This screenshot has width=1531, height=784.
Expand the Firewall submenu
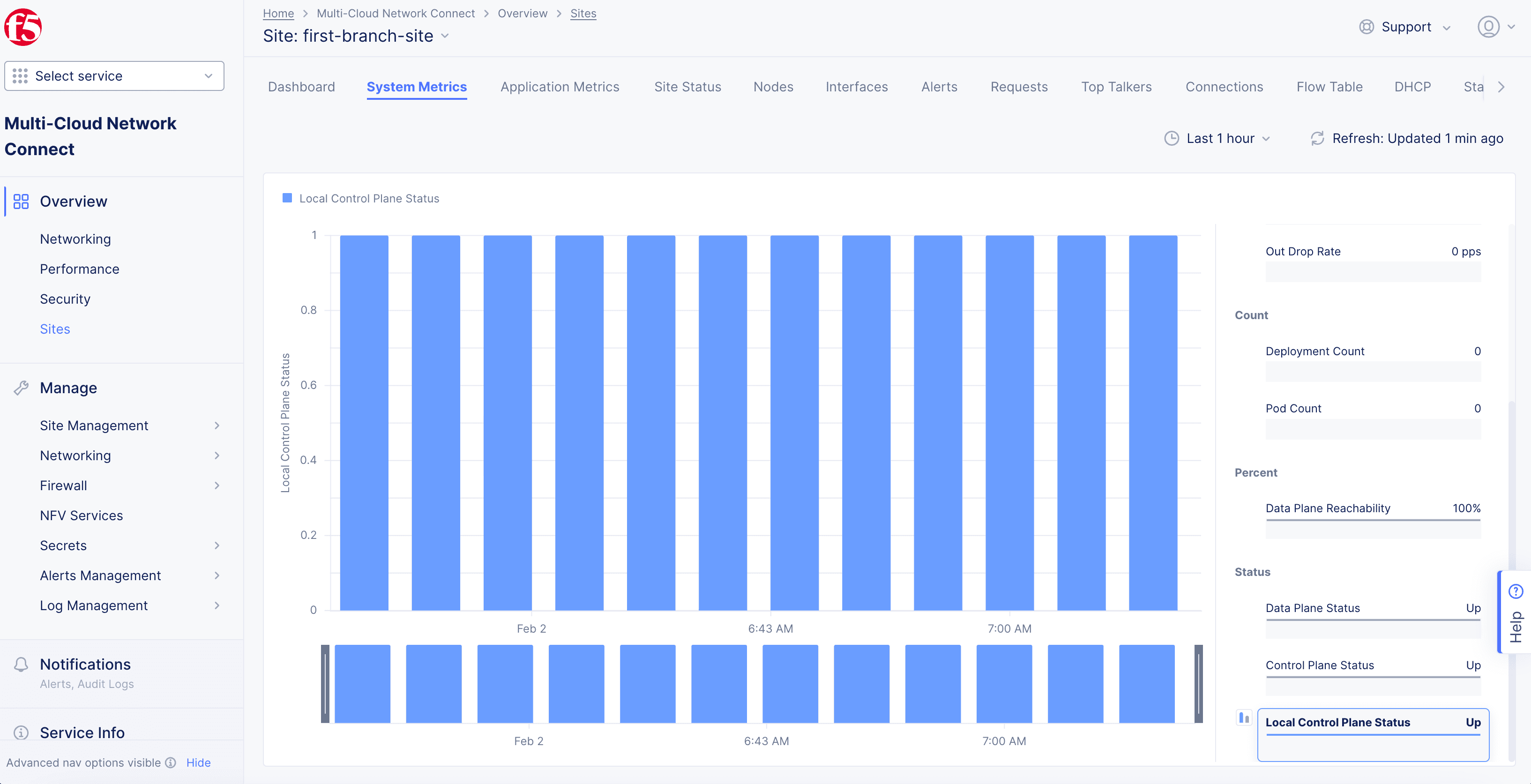click(x=217, y=485)
